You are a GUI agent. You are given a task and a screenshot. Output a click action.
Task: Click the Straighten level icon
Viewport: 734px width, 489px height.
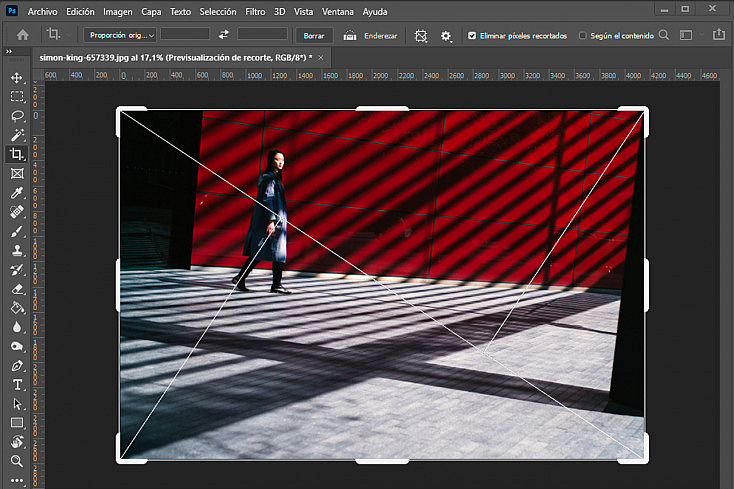(350, 36)
